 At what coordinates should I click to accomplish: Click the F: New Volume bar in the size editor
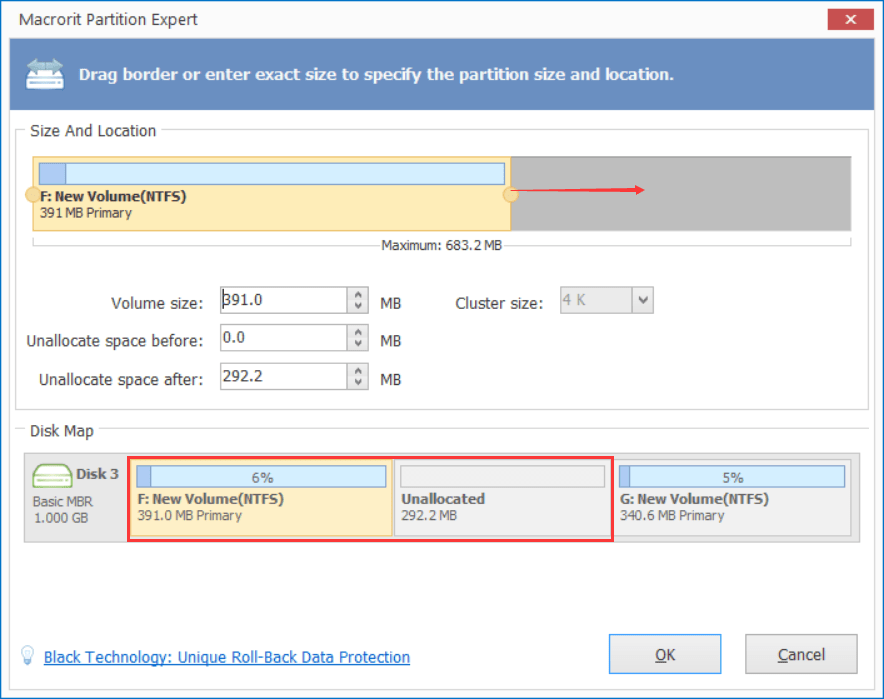(272, 193)
